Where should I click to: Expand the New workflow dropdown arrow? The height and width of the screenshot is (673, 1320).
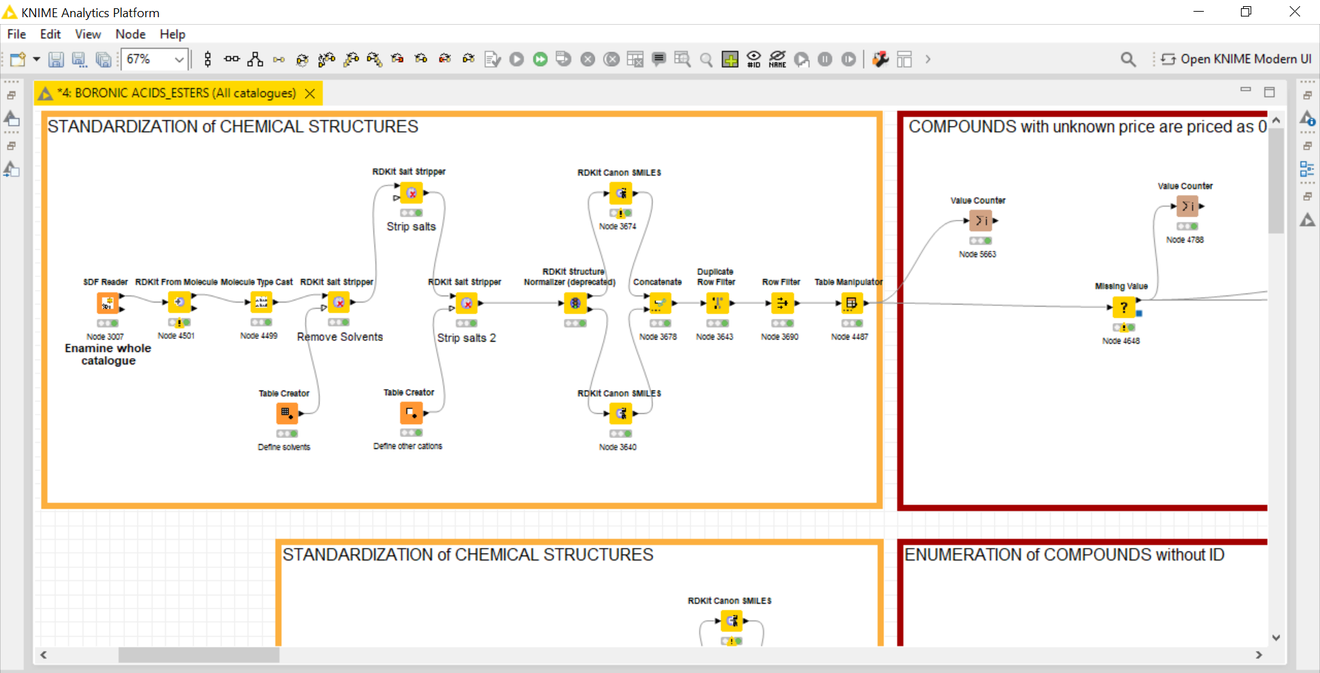point(37,60)
